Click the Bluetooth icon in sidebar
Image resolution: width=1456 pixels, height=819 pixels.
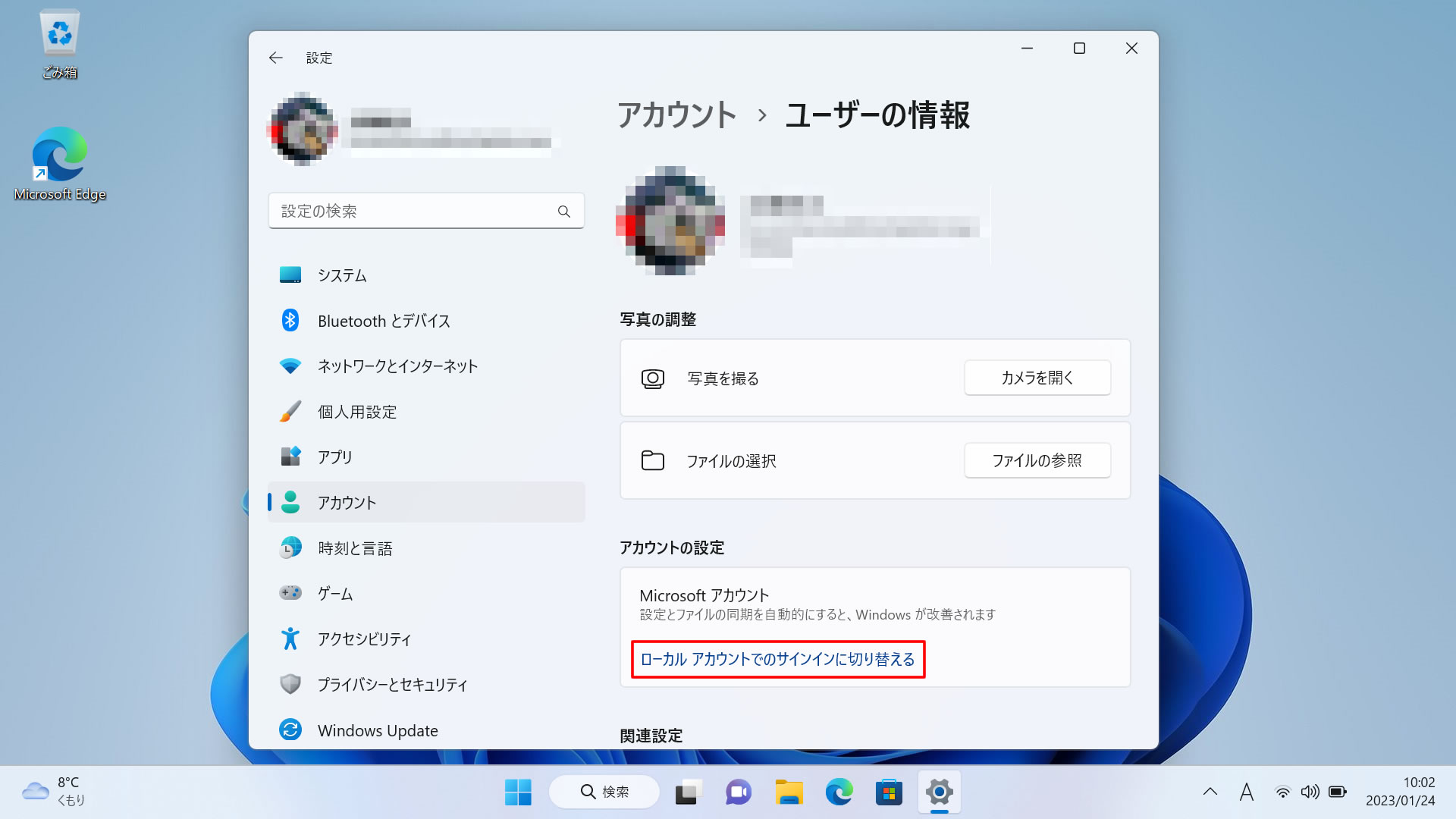[290, 321]
